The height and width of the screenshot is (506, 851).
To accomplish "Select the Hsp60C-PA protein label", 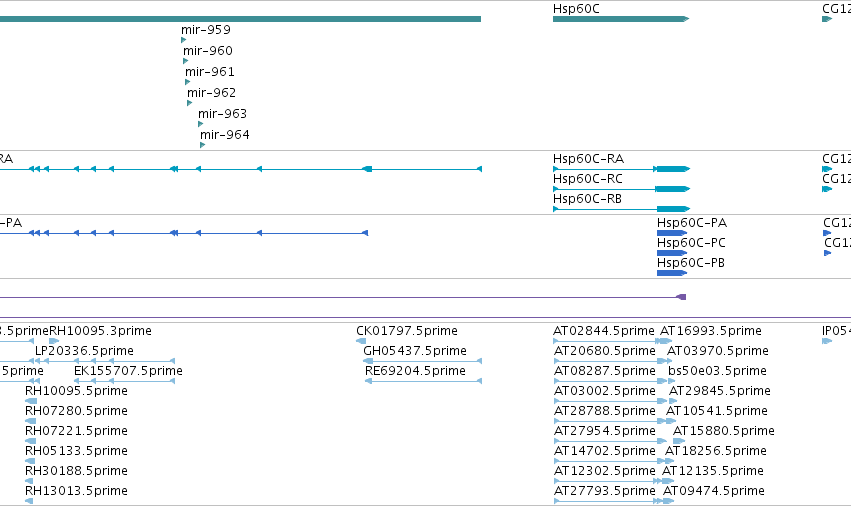I will 692,223.
